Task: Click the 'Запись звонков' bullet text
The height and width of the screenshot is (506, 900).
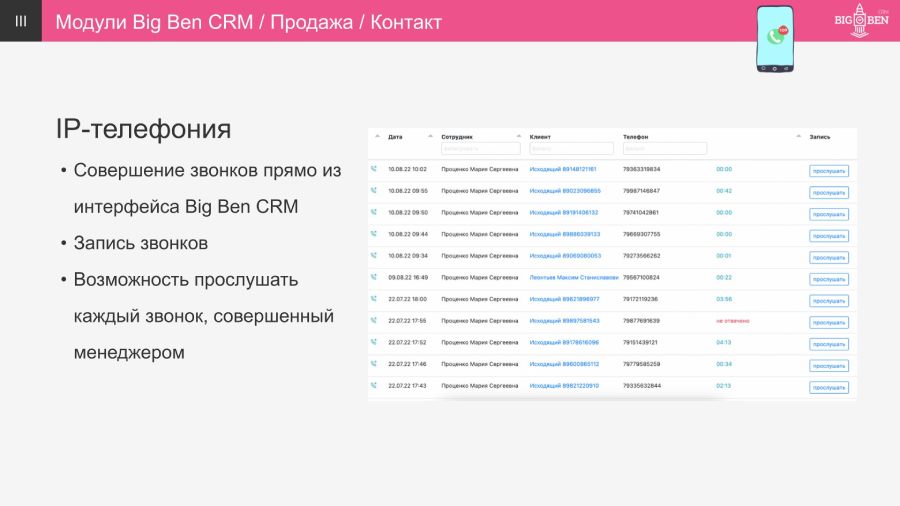Action: pyautogui.click(x=141, y=243)
